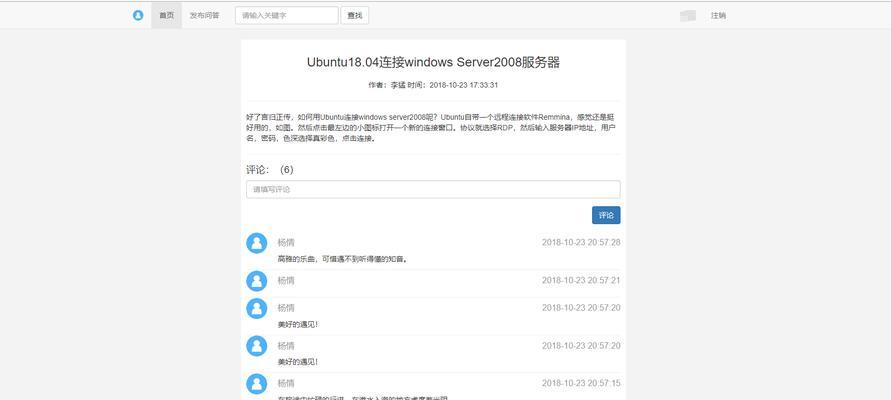
Task: Click the 查找 search button
Action: tap(355, 15)
